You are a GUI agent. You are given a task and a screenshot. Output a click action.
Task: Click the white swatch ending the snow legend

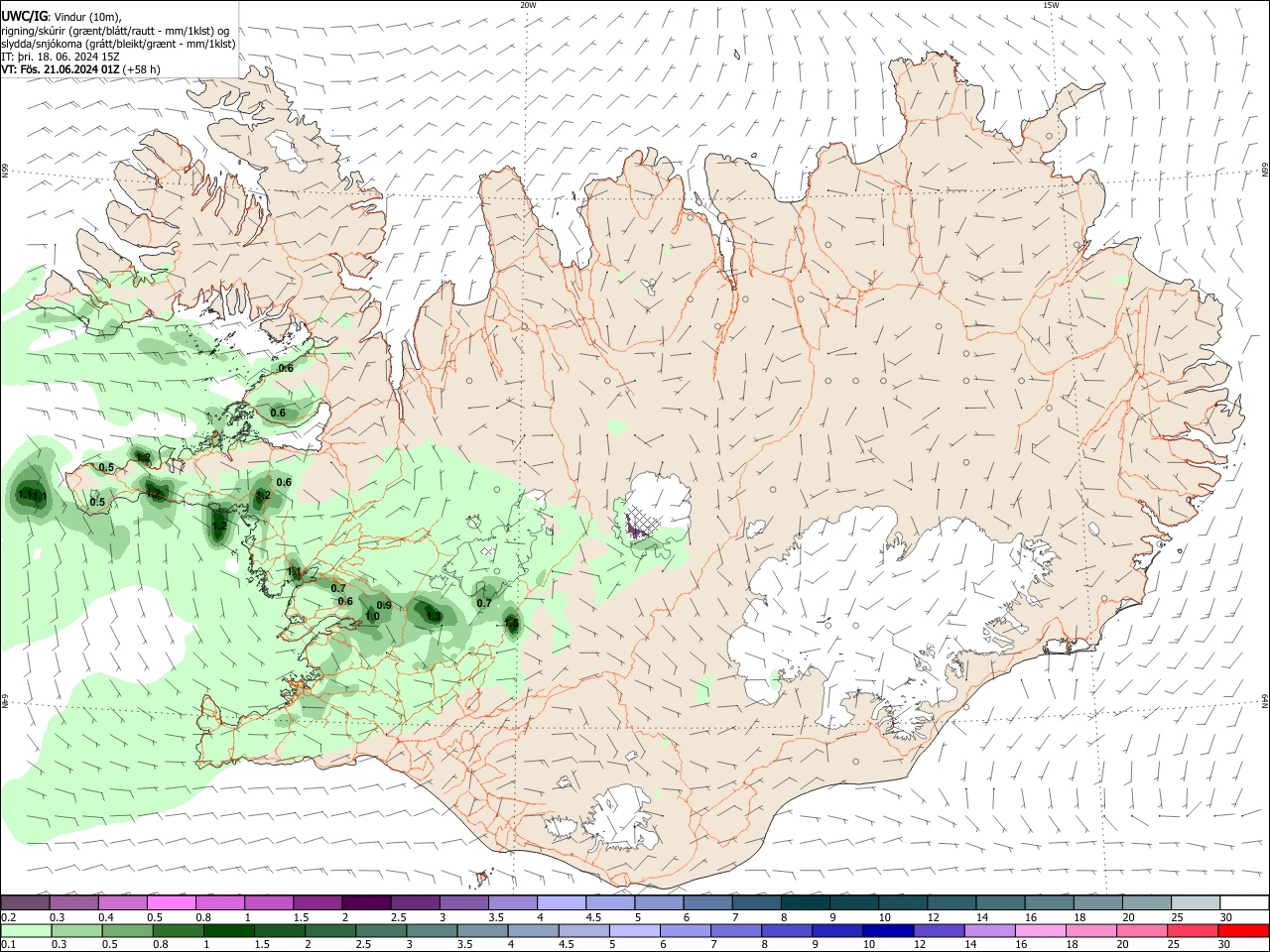[x=1243, y=903]
